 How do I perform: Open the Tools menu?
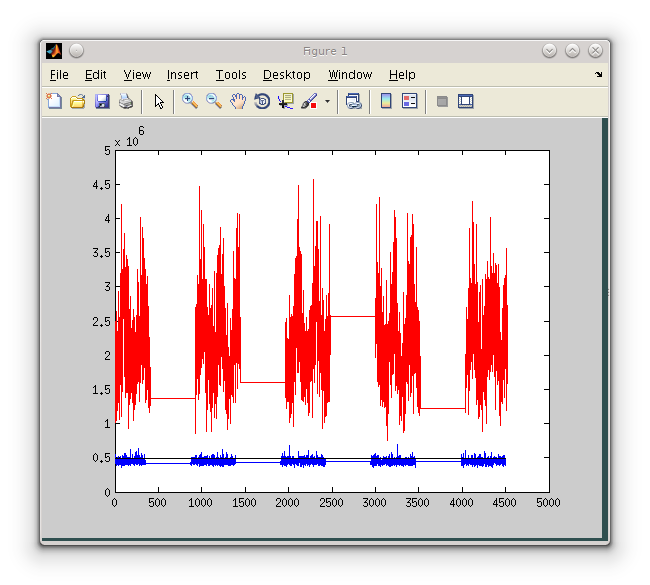(231, 75)
